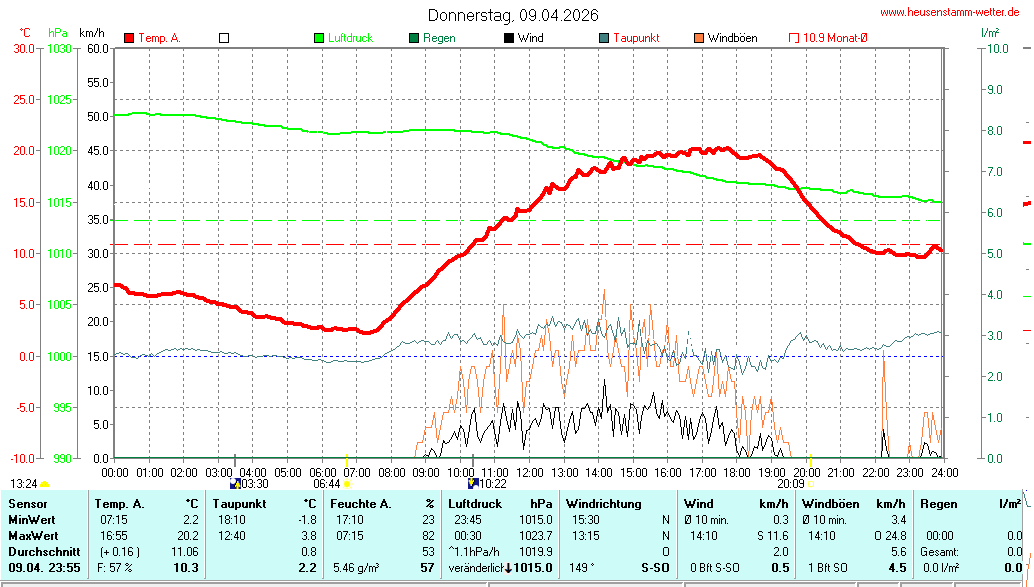1034x587 pixels.
Task: Click the moon icon at 10:22
Action: [x=472, y=483]
